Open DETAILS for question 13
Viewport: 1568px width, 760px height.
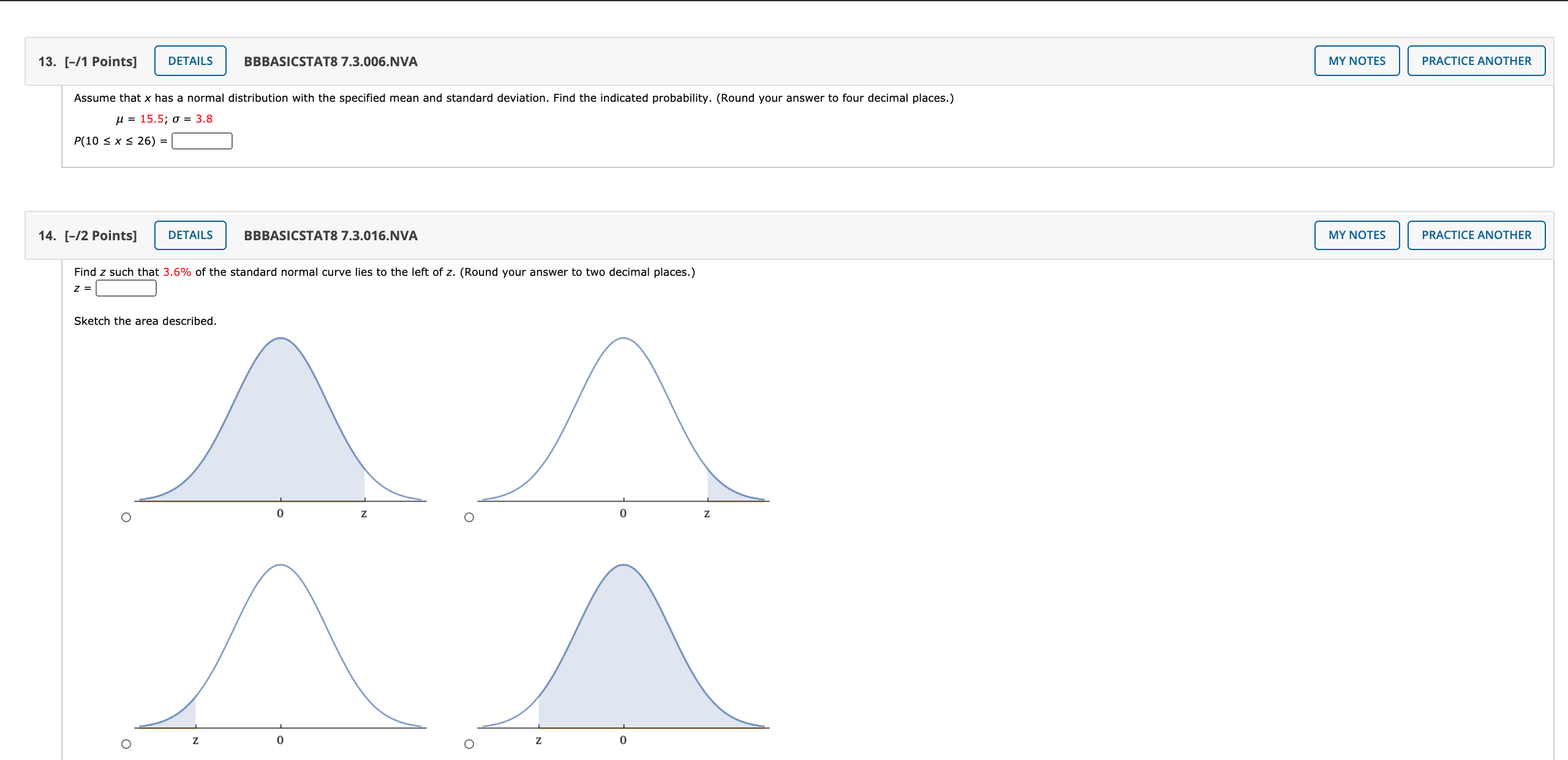tap(190, 61)
